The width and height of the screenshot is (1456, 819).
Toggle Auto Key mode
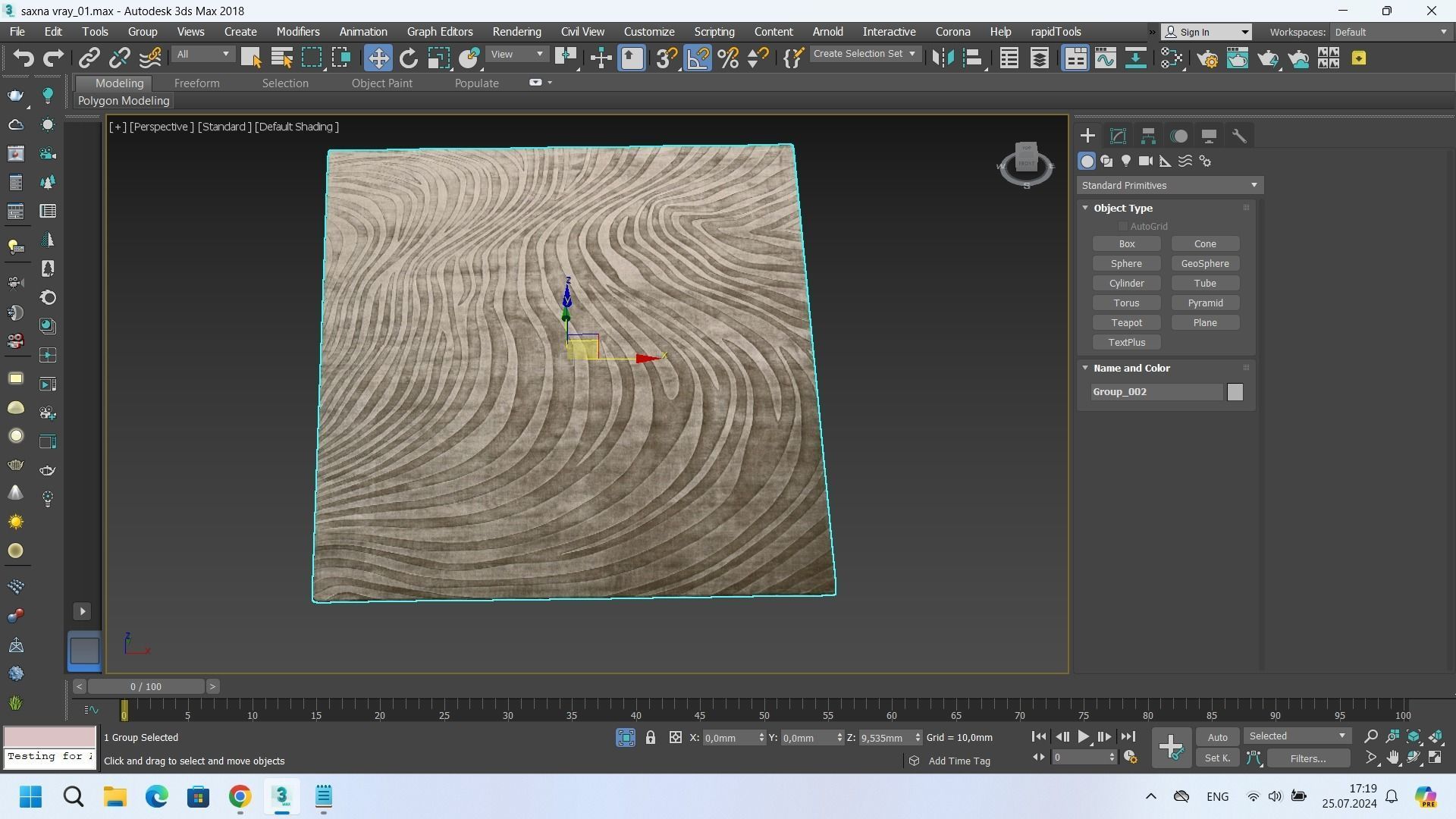click(x=1217, y=737)
